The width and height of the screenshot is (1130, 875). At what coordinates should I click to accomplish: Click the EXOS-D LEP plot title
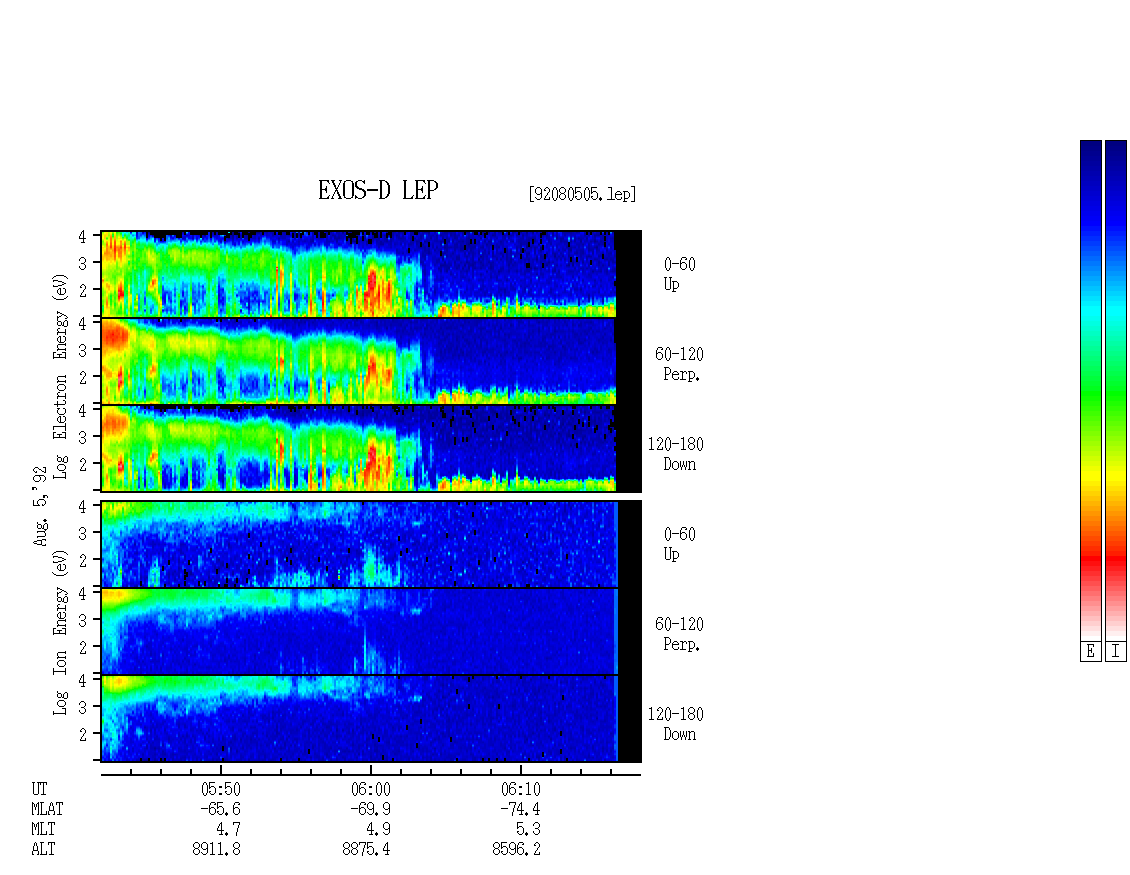[378, 190]
